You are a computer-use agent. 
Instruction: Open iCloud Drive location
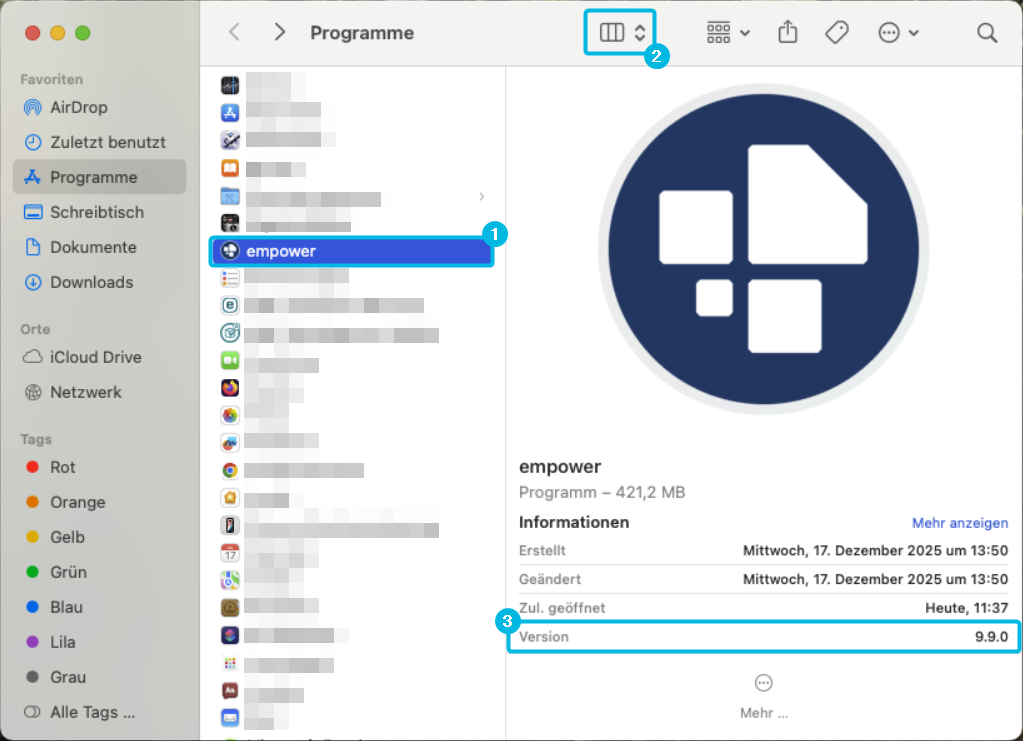(99, 357)
